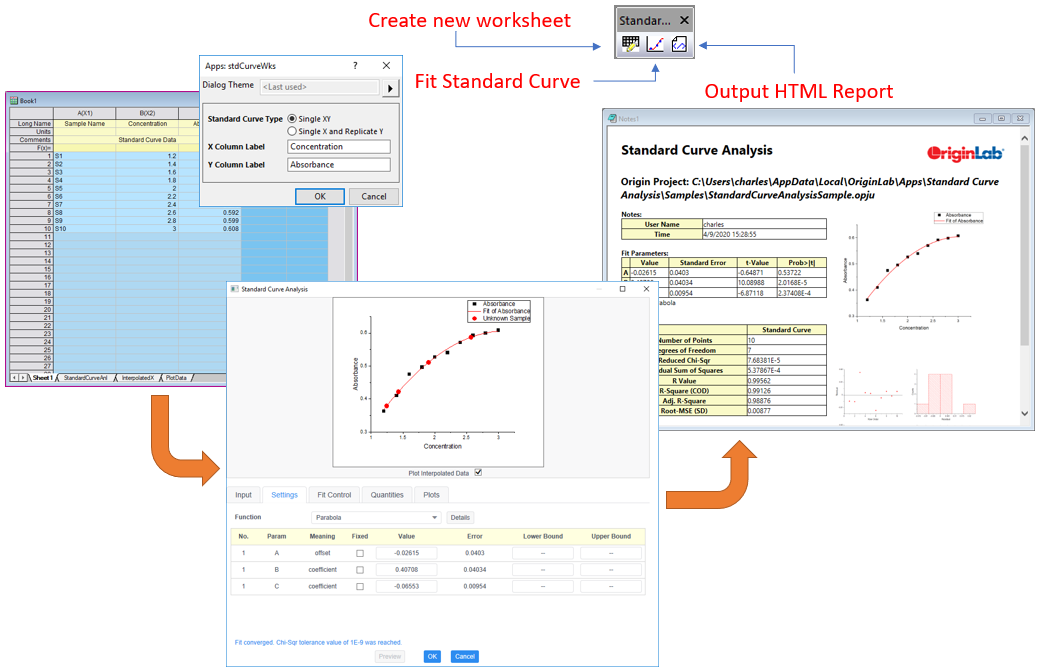Screen dimensions: 1041x670
Task: Open the StandardCurveAnl worksheet tab
Action: (x=86, y=378)
